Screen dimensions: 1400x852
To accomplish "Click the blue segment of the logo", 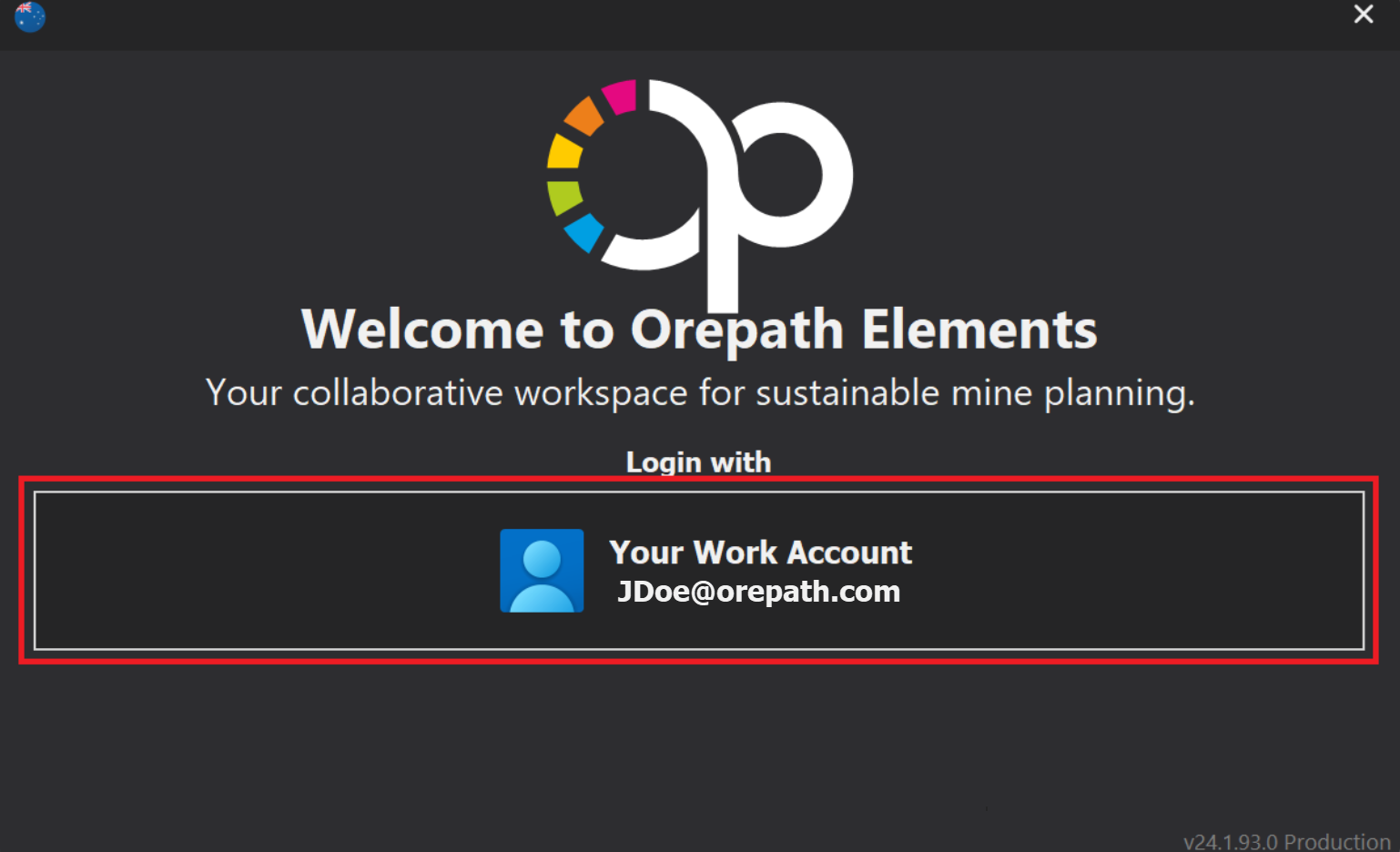I will (x=584, y=232).
